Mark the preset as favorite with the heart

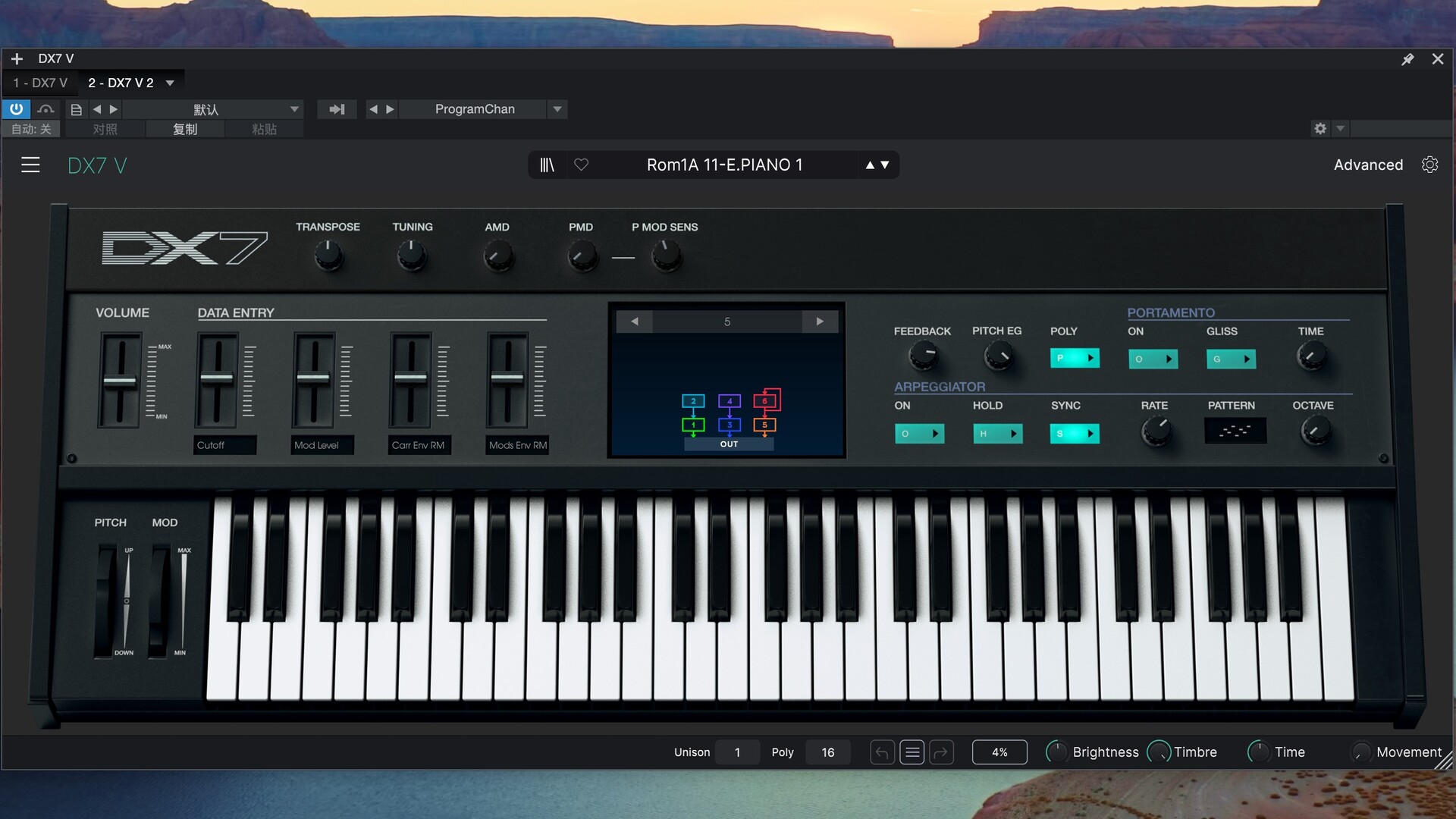tap(581, 165)
